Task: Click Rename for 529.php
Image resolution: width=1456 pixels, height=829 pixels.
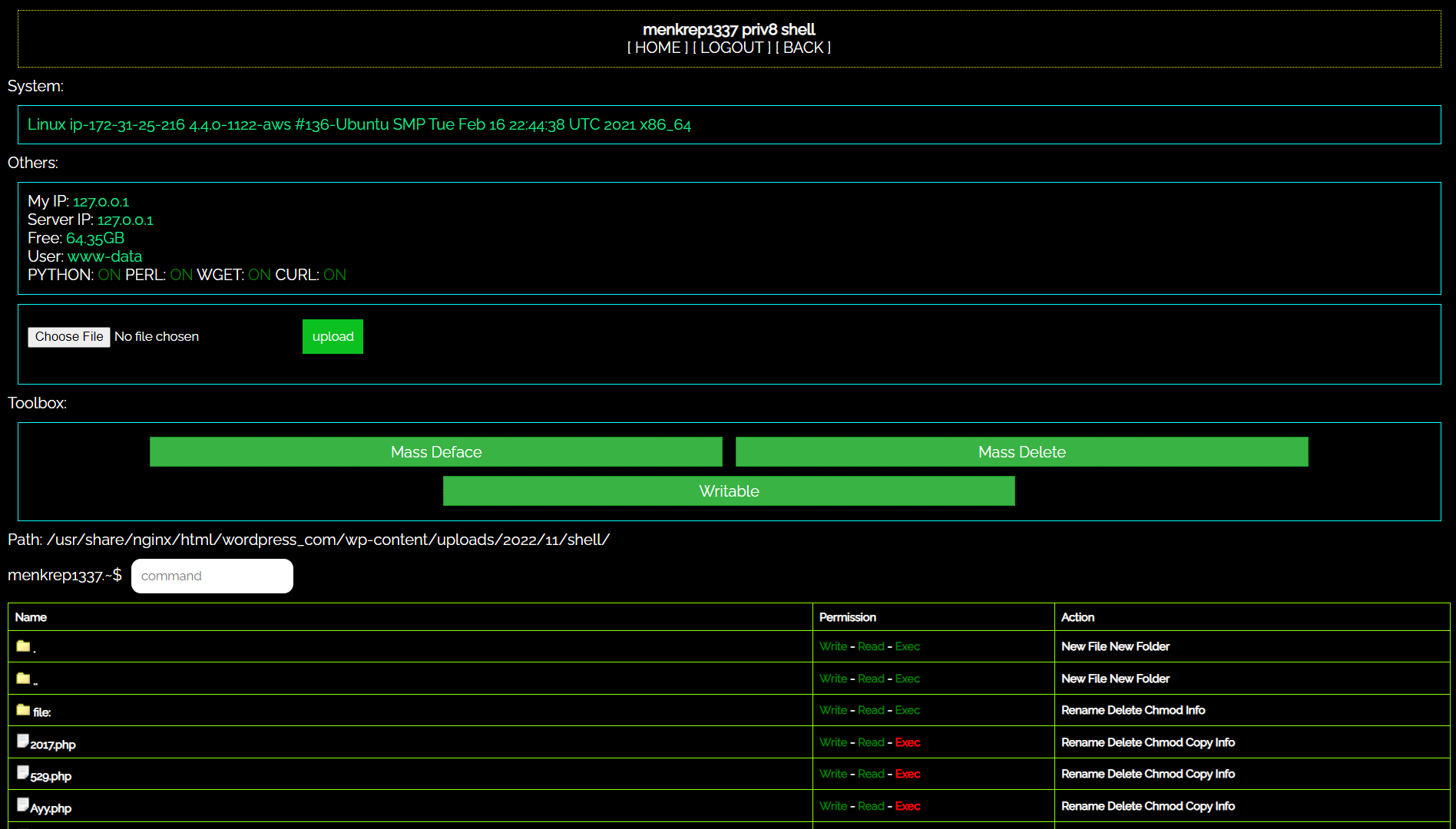Action: point(1083,774)
